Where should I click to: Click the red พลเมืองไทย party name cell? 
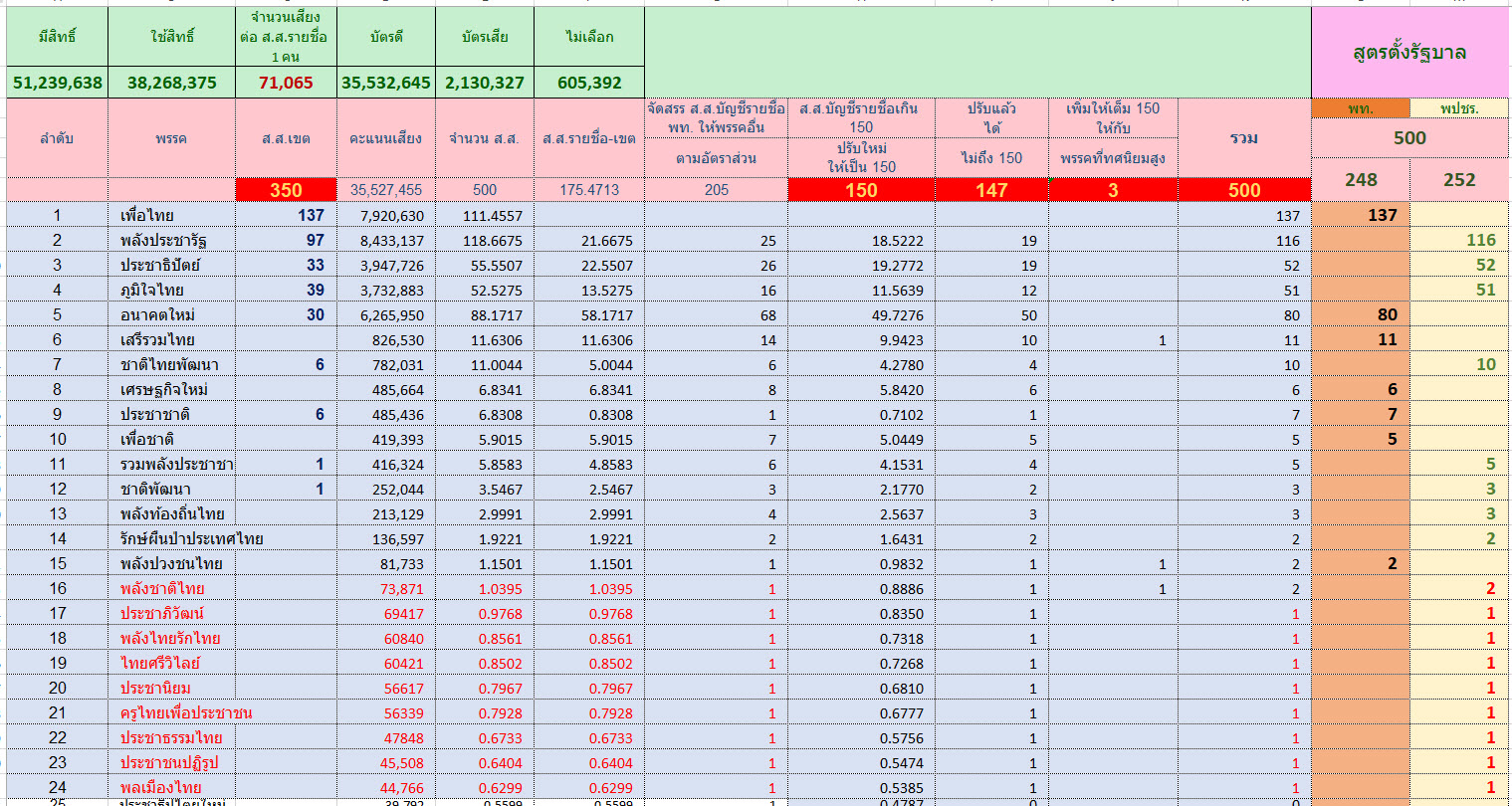click(x=171, y=787)
